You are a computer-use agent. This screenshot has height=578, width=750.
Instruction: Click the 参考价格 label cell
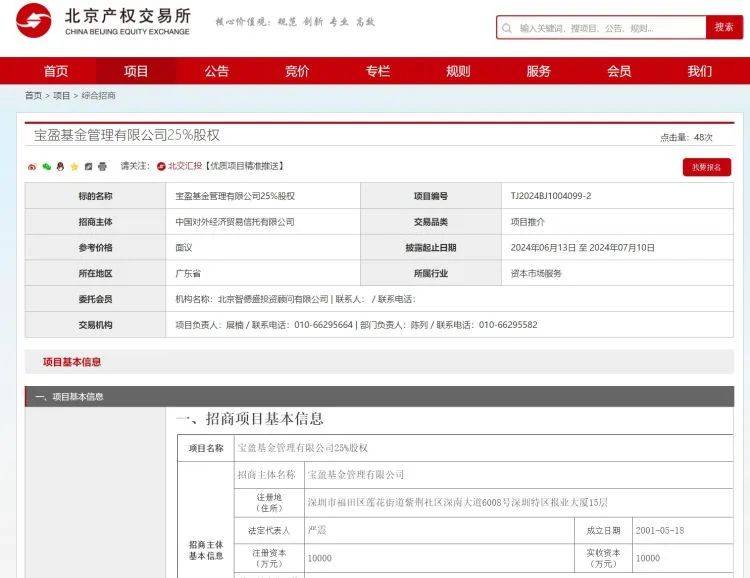click(x=95, y=247)
